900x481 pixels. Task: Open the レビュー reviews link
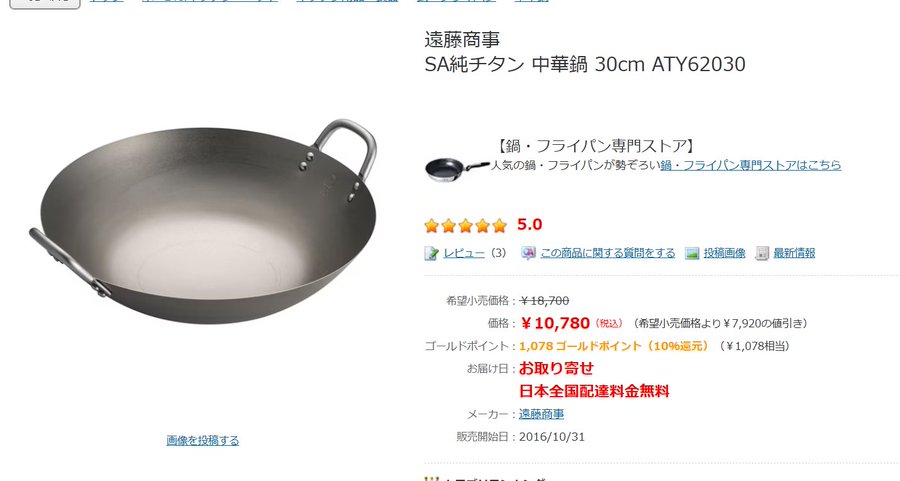click(x=464, y=253)
